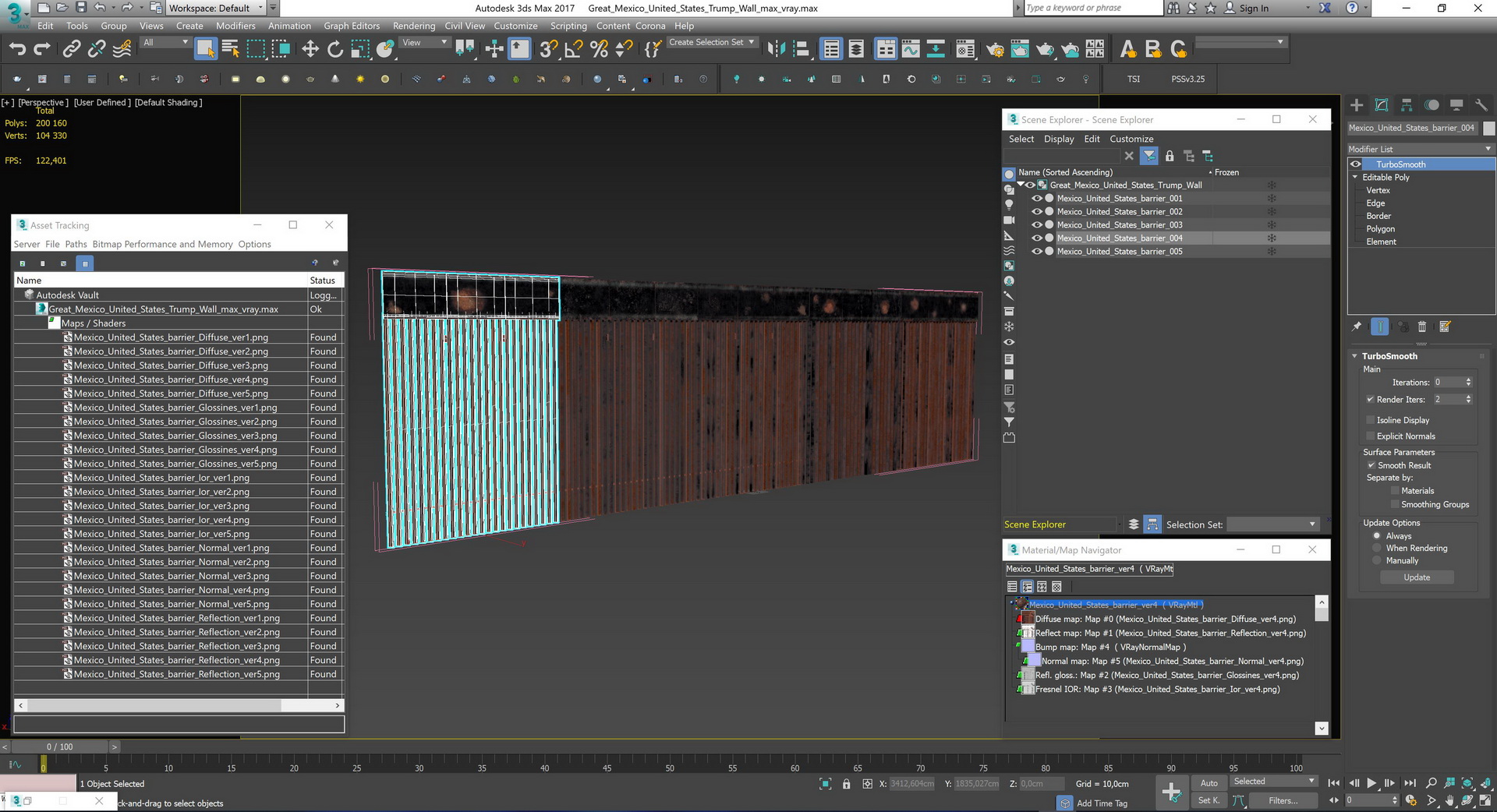
Task: Open the Paths menu in Asset Tracking
Action: [x=76, y=244]
